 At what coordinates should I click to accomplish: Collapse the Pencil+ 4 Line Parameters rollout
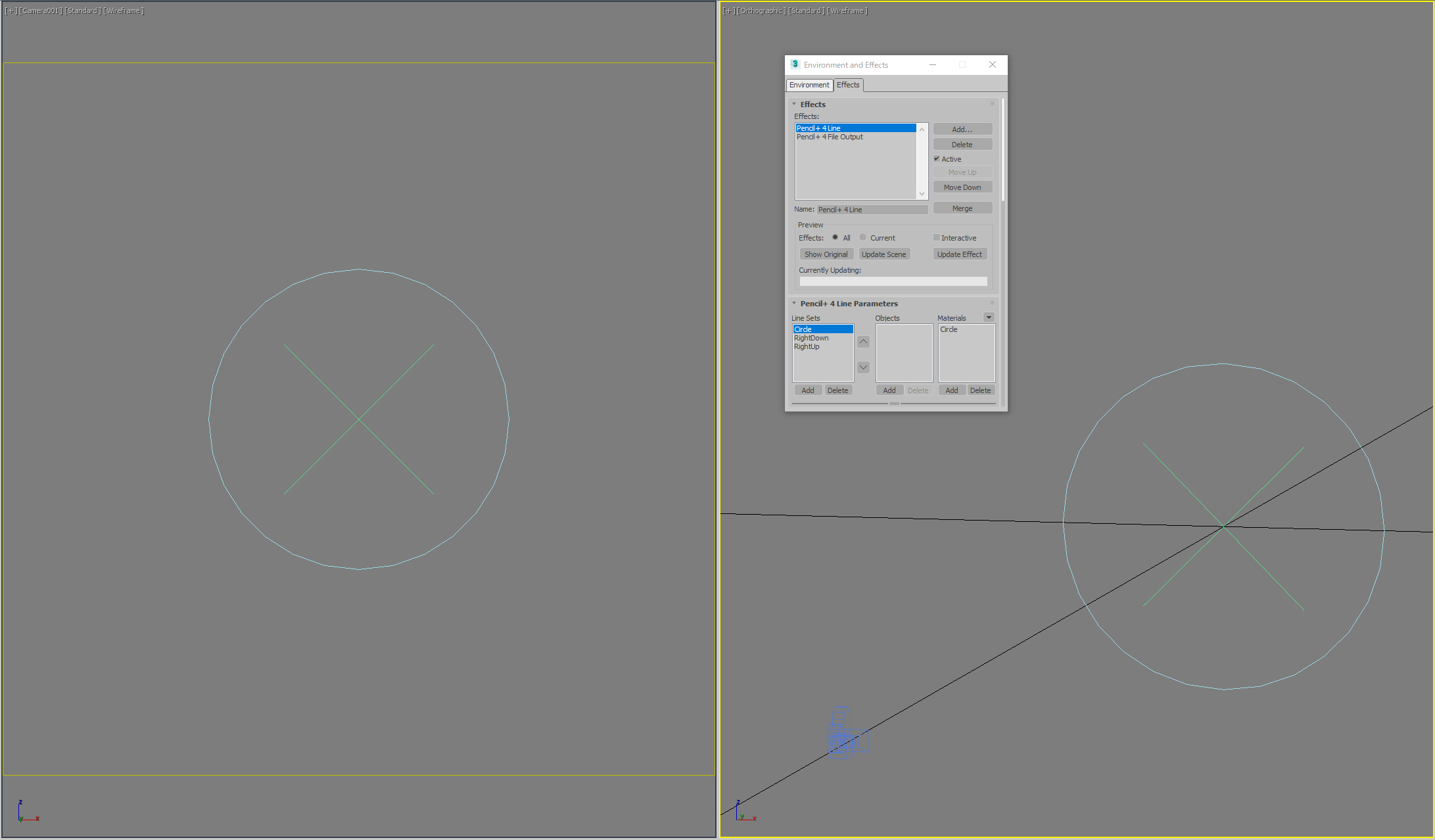pos(794,303)
